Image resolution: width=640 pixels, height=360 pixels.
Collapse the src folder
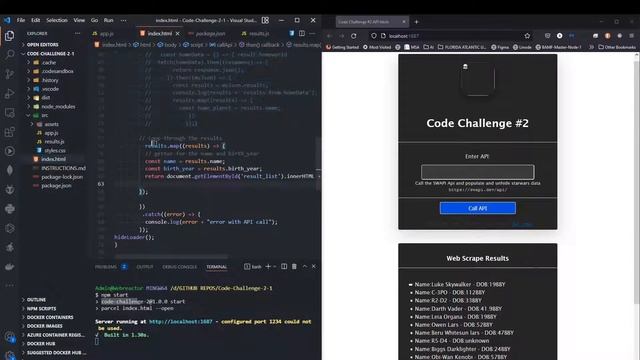point(44,115)
